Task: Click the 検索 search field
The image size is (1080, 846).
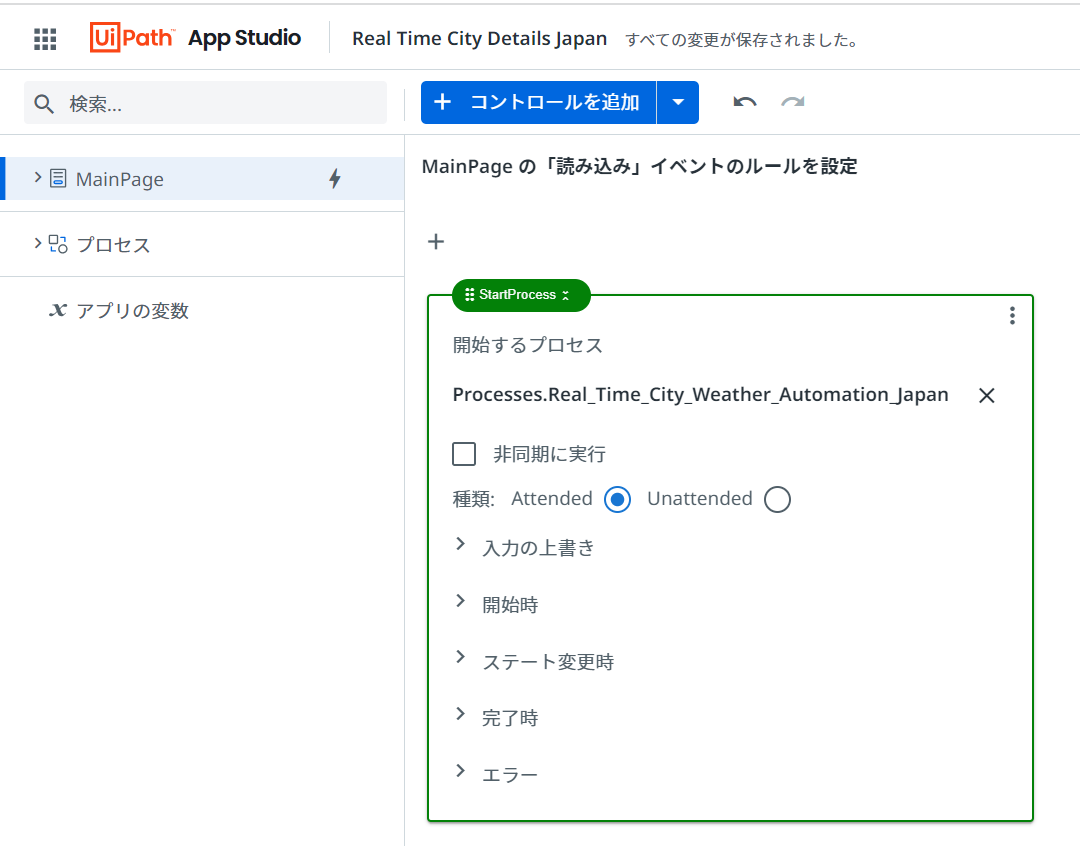Action: [x=205, y=103]
